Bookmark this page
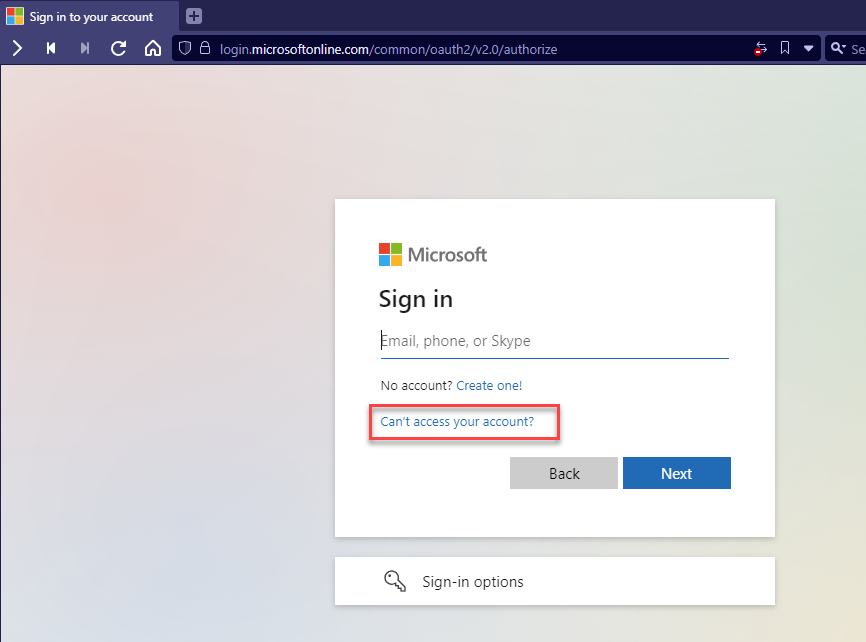 pos(785,48)
